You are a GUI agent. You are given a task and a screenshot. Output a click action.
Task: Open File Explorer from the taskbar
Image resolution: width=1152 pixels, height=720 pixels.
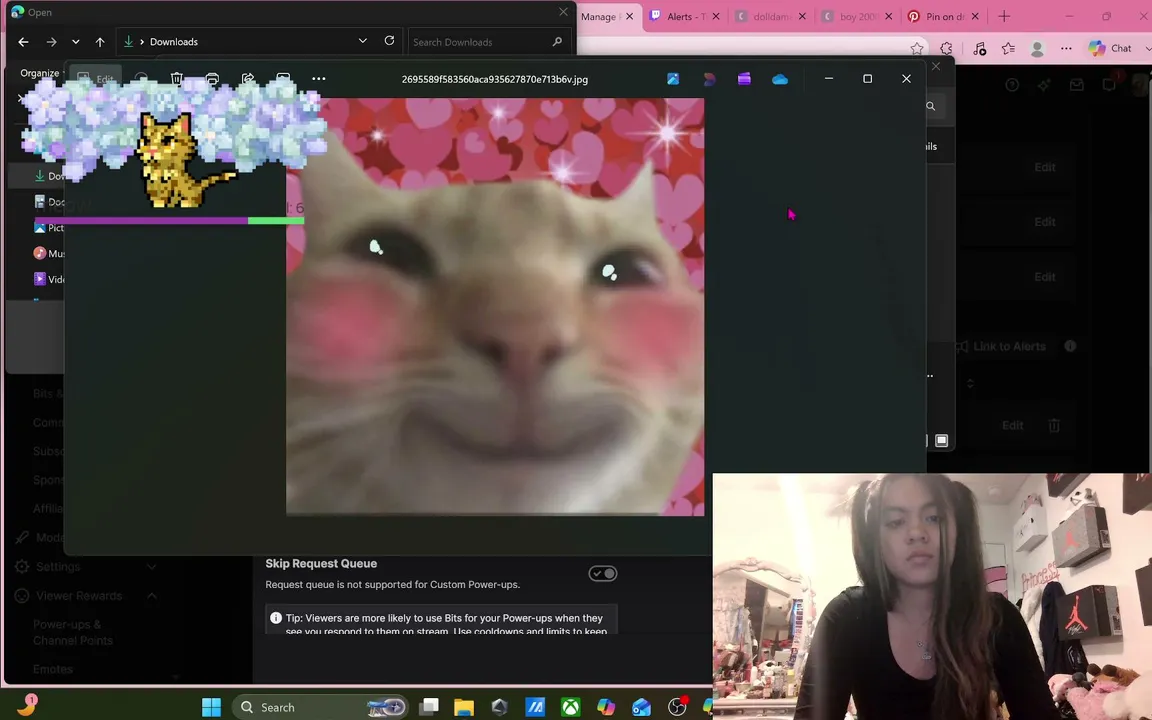464,707
